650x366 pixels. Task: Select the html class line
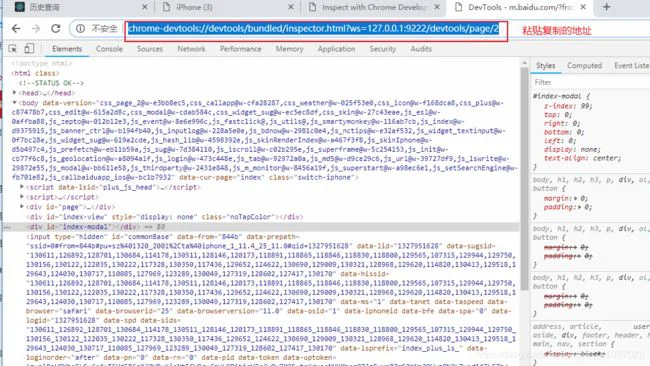[x=35, y=73]
